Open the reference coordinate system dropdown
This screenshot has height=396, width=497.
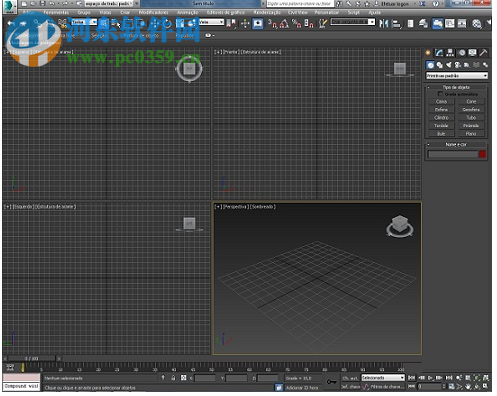click(211, 22)
